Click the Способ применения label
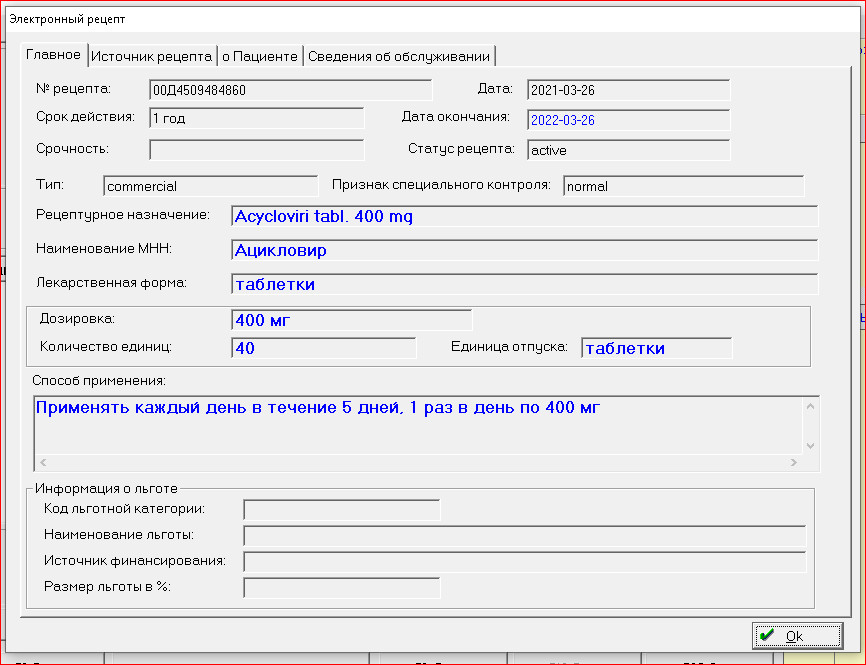 point(99,381)
